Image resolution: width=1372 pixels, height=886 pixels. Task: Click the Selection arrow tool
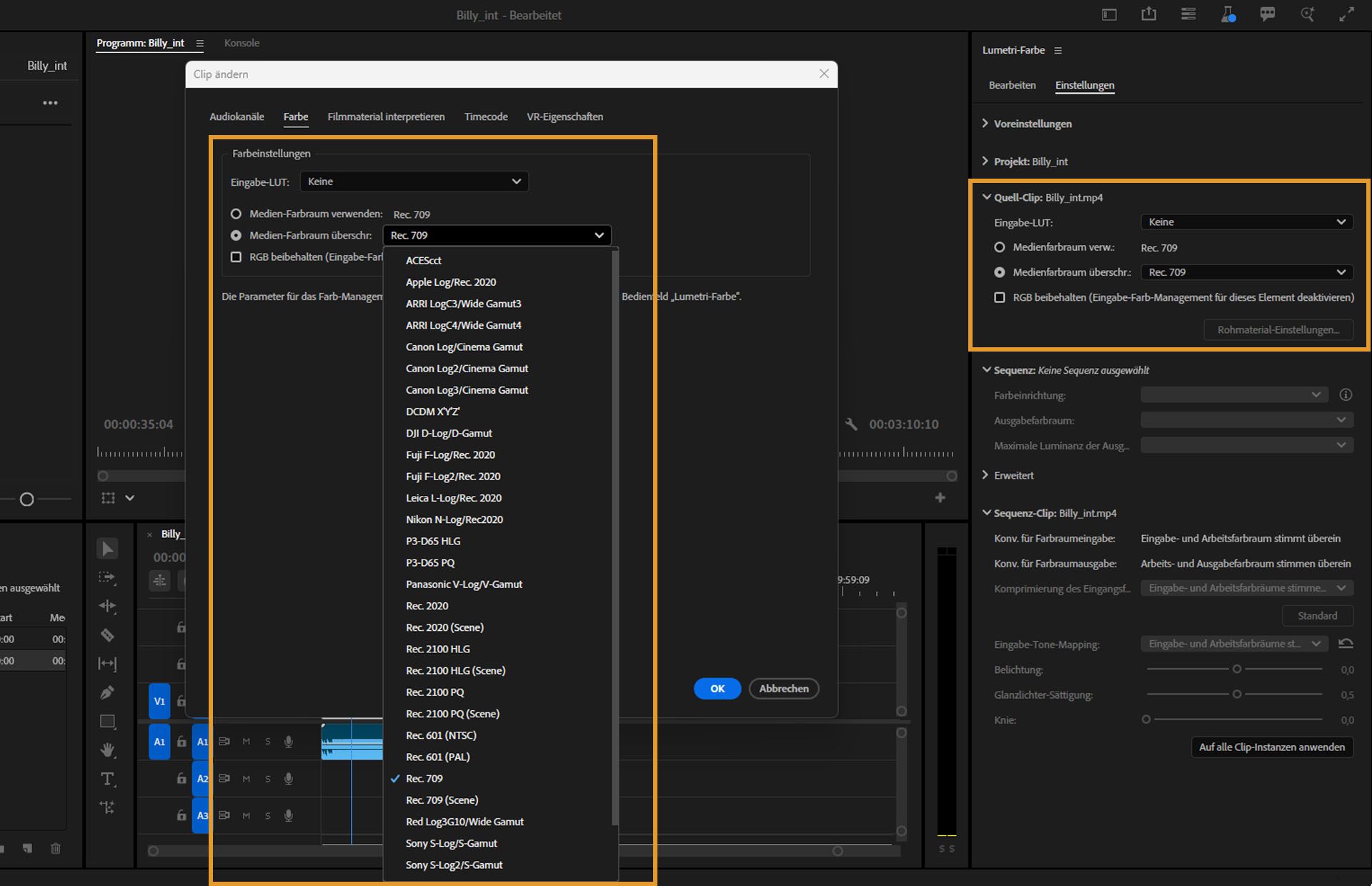tap(107, 549)
